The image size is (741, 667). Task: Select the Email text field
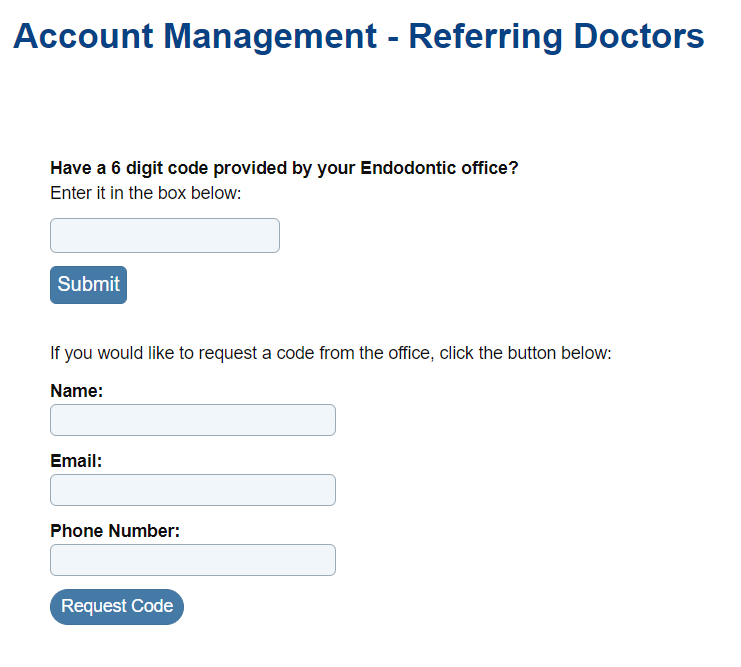193,490
